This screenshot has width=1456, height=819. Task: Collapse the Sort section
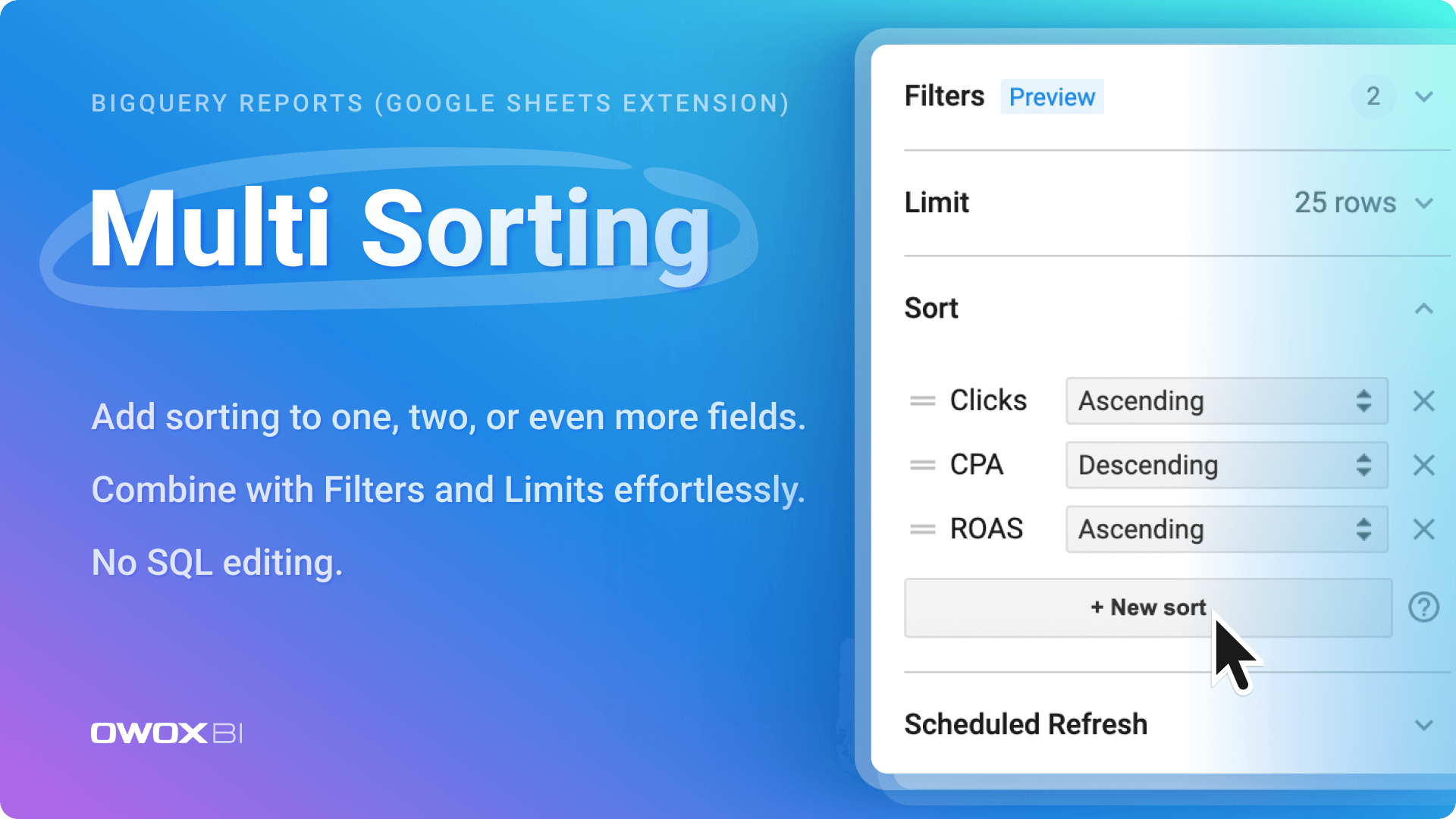pos(1423,309)
